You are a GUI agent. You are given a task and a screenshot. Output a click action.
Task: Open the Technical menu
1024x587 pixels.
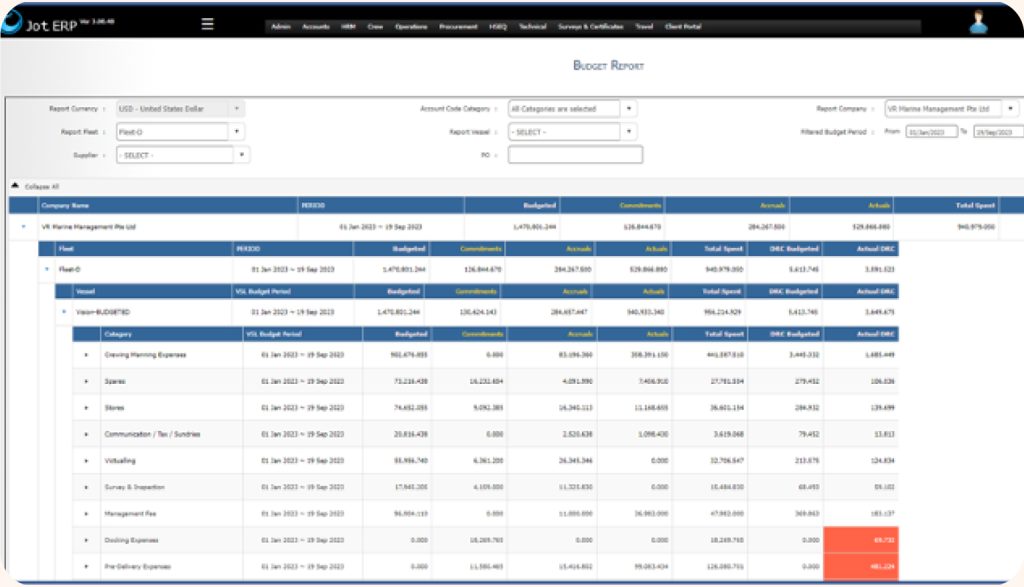click(533, 27)
